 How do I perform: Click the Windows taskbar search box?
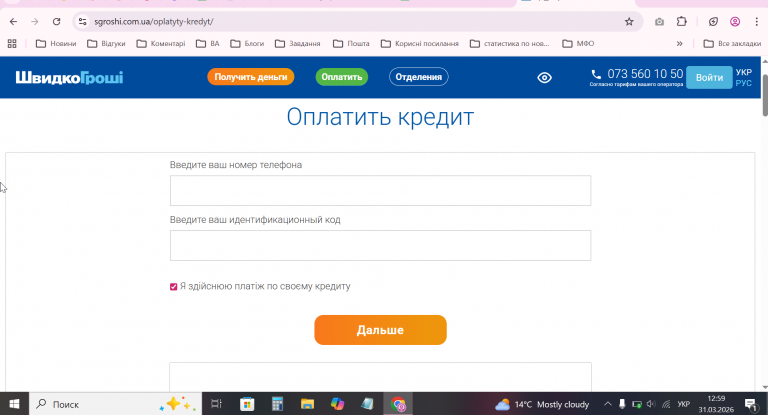(x=115, y=404)
